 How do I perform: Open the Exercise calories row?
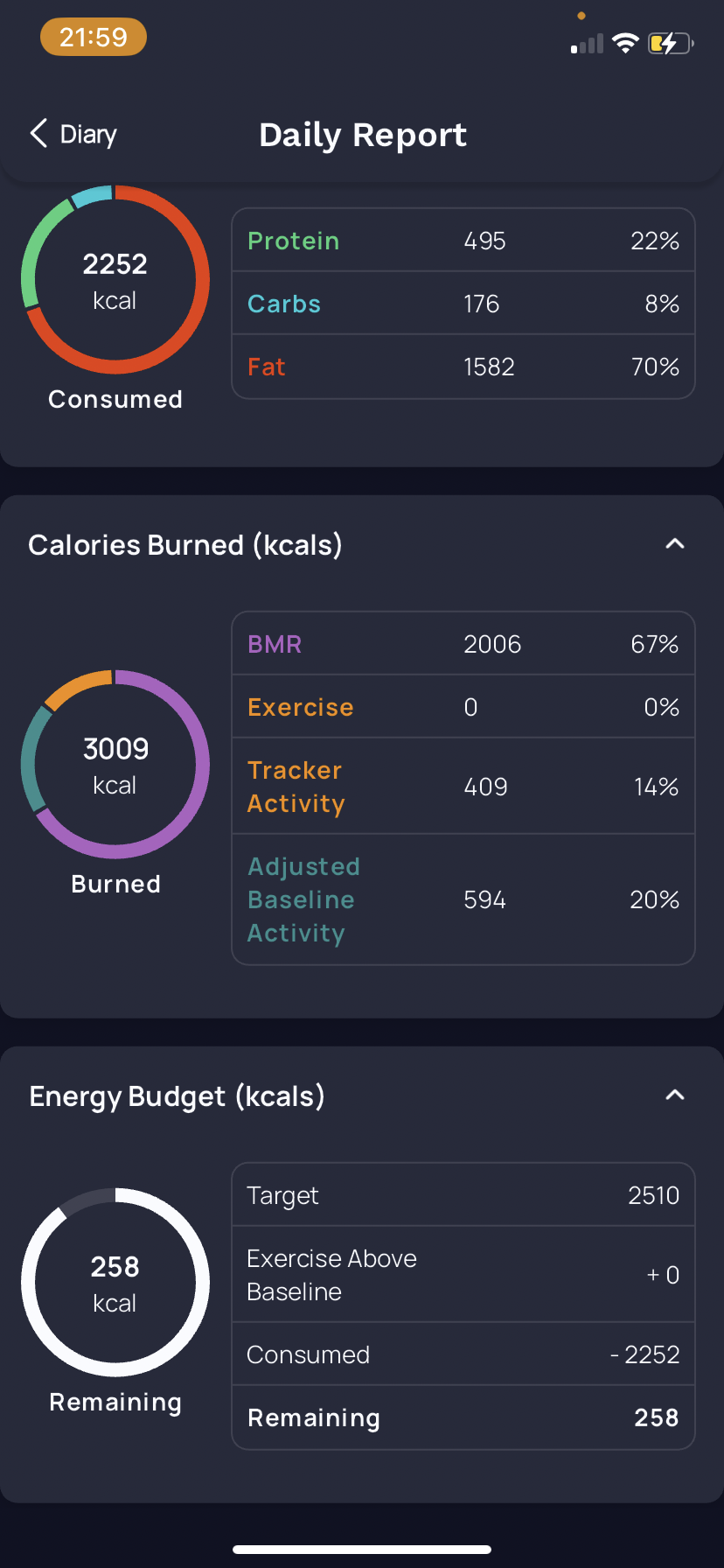point(463,707)
